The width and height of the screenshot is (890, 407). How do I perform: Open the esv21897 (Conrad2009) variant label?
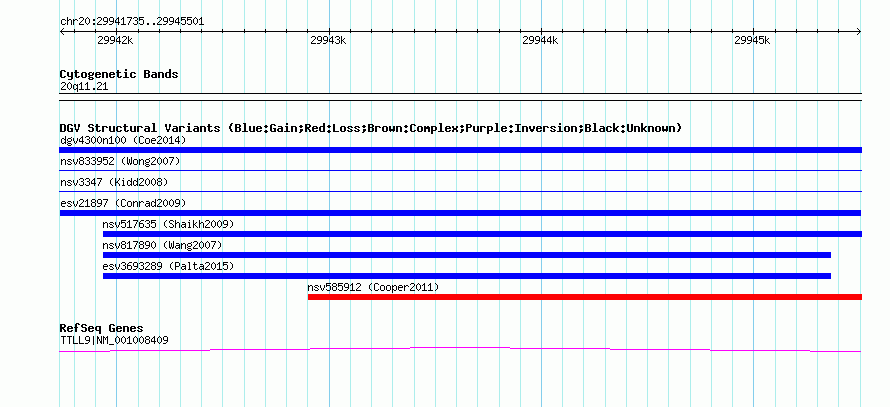[x=123, y=203]
